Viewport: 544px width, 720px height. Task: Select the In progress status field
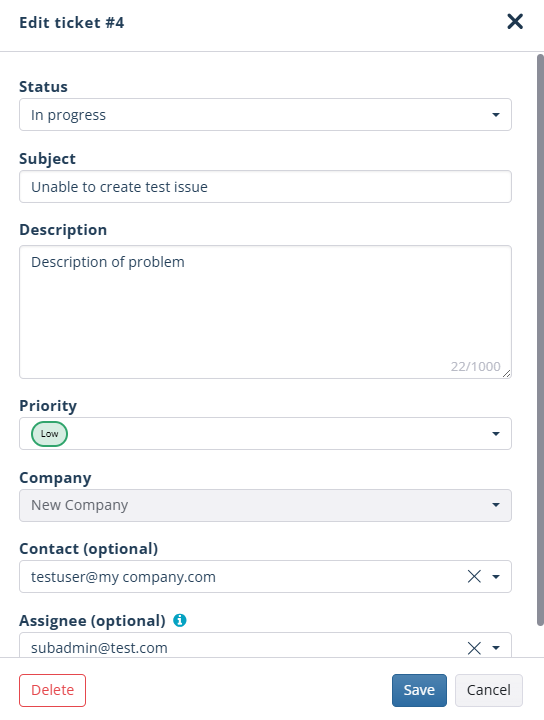coord(265,114)
